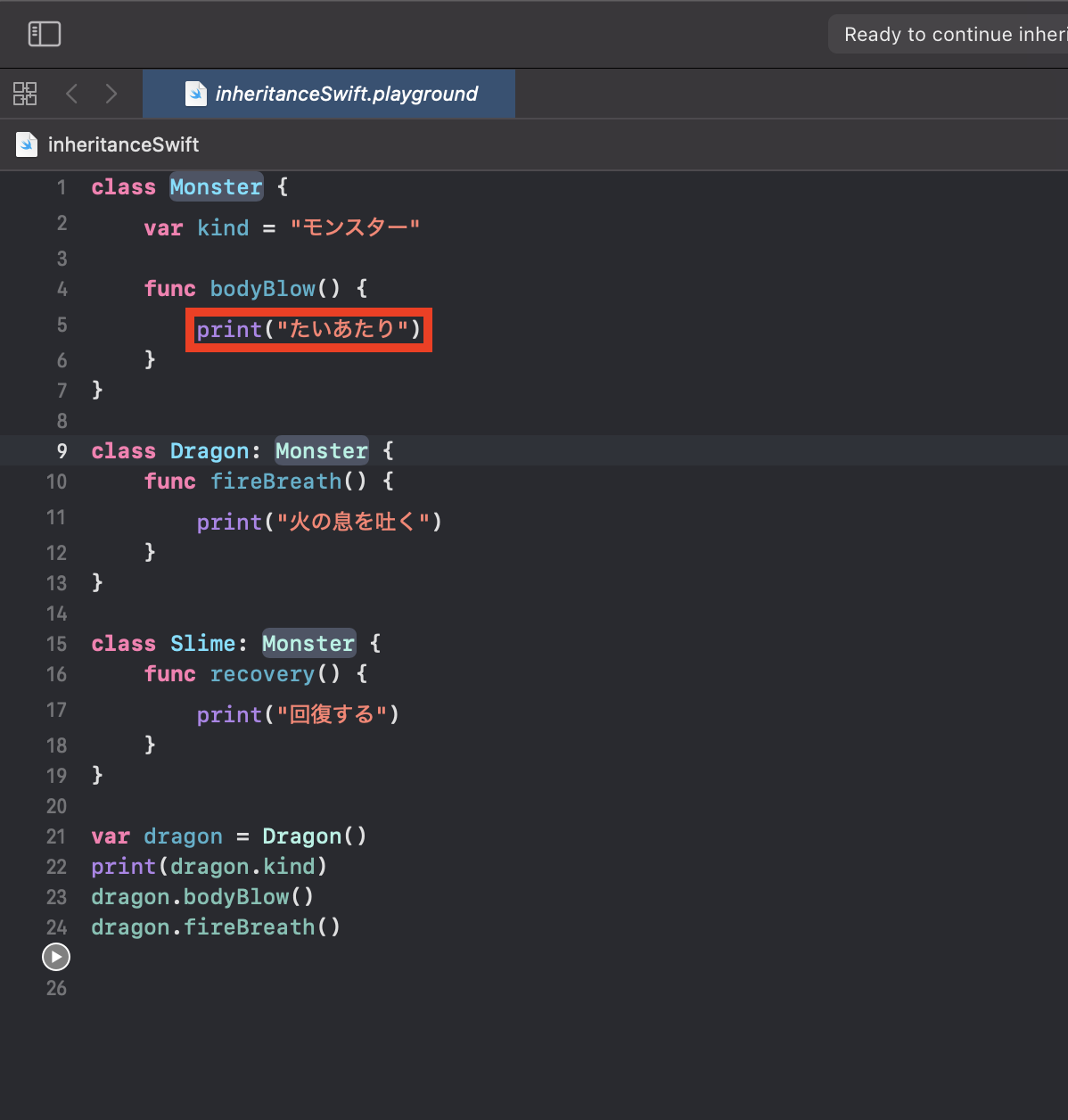Click the dragon.bodyBlow() call
Viewport: 1068px width, 1120px height.
point(202,897)
